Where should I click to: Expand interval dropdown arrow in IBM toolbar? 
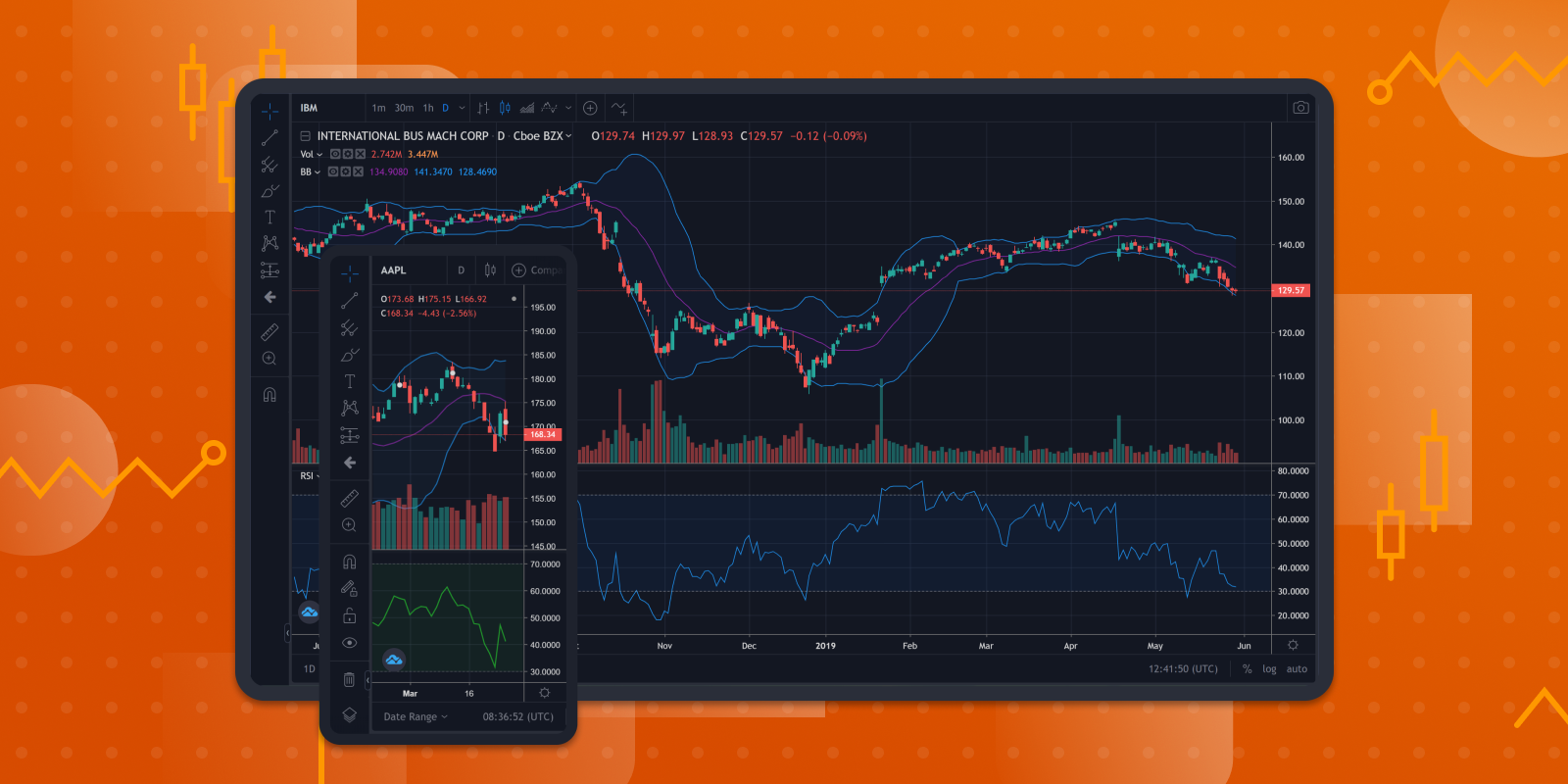coord(462,108)
